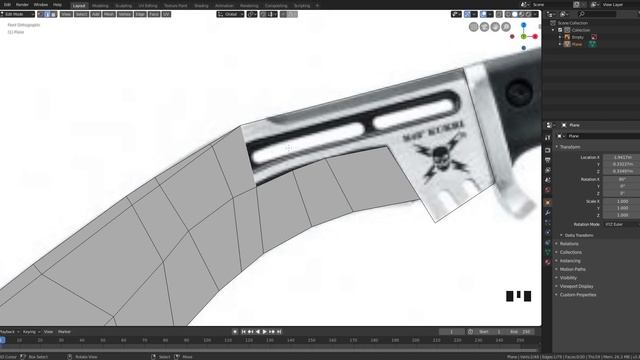
Task: Select wireframe viewport shading
Action: point(508,14)
